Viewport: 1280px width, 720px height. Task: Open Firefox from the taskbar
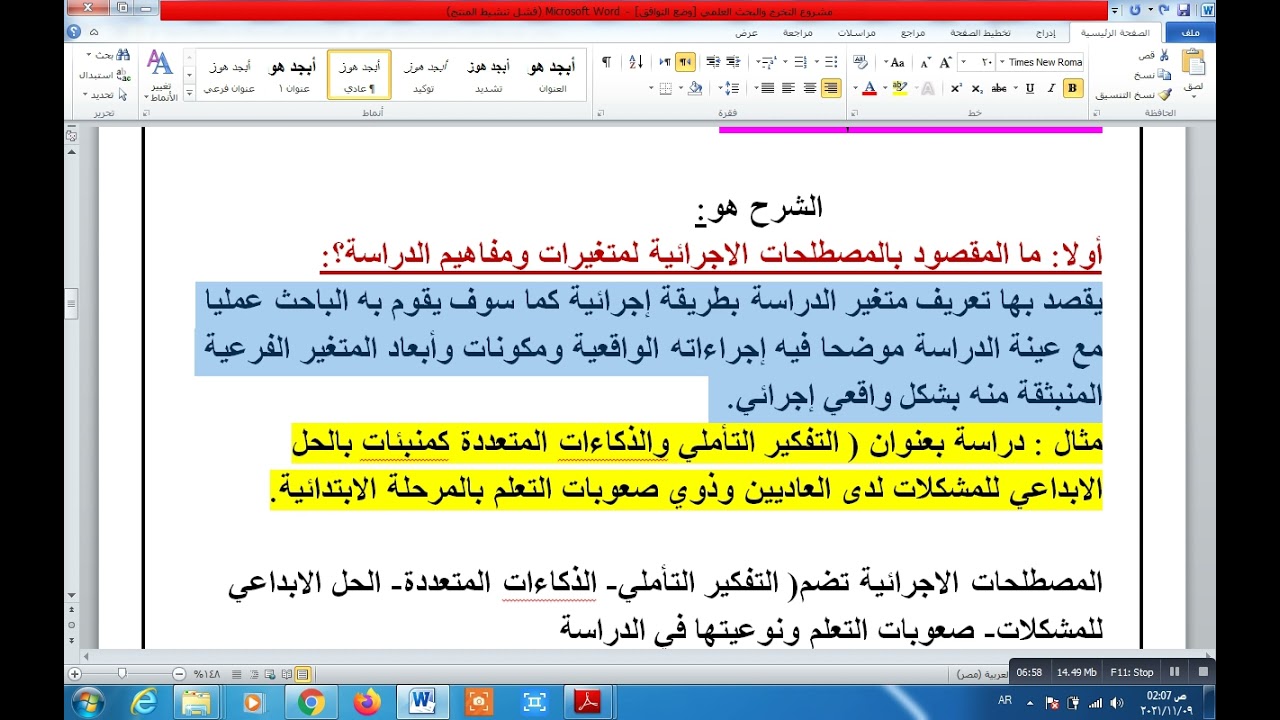pyautogui.click(x=367, y=703)
